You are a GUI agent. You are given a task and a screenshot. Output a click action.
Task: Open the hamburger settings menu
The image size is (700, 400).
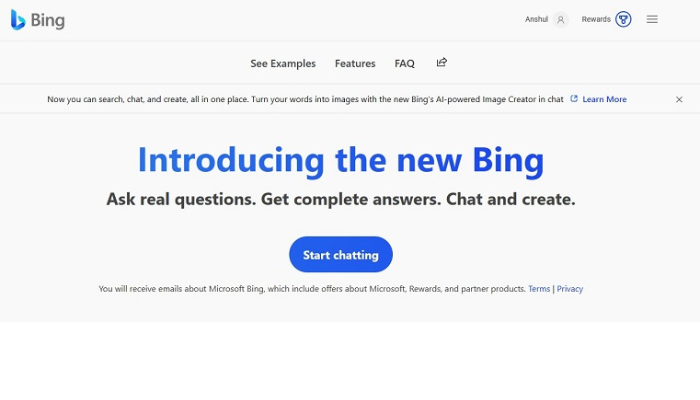652,19
